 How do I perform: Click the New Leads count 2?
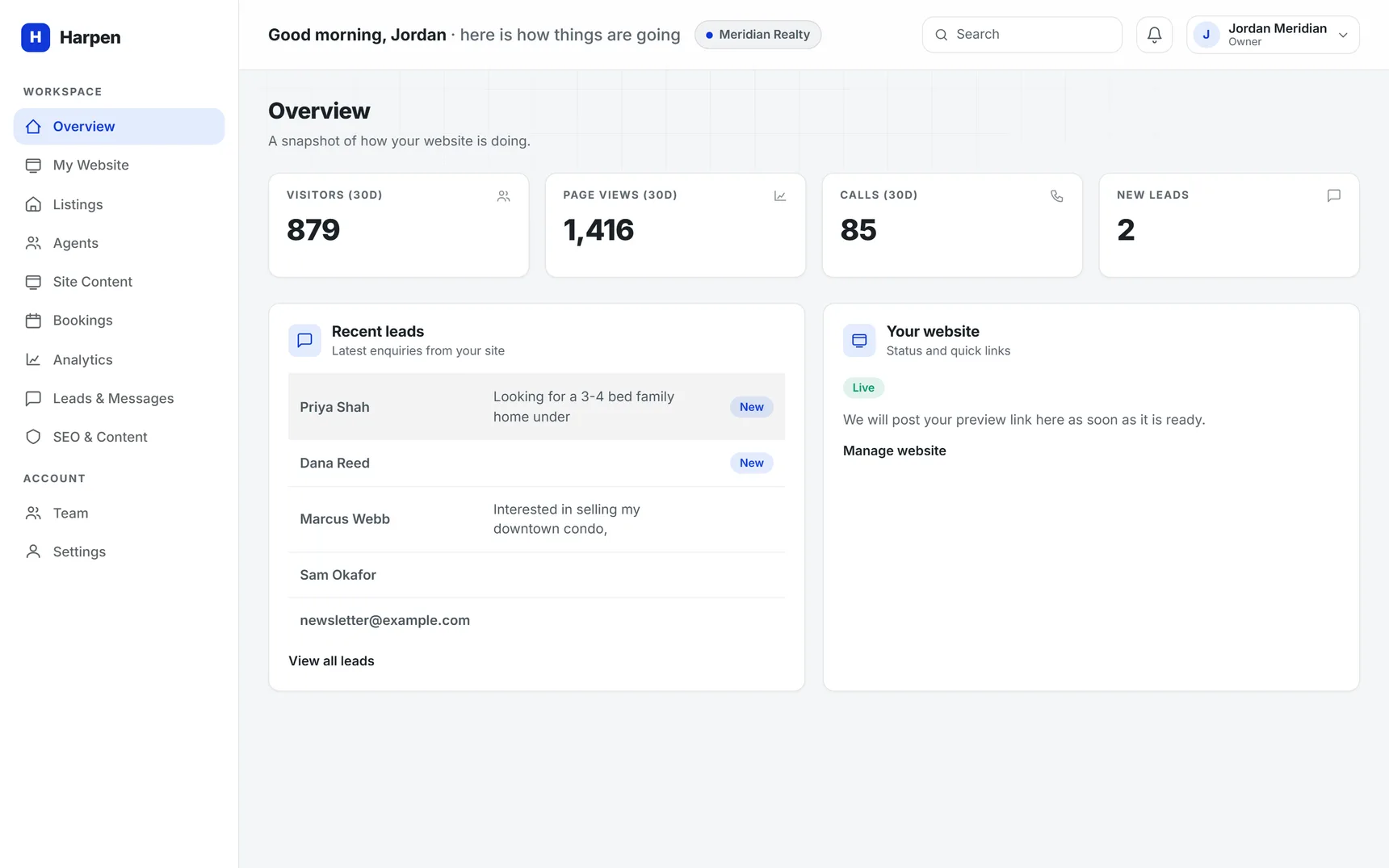point(1126,230)
